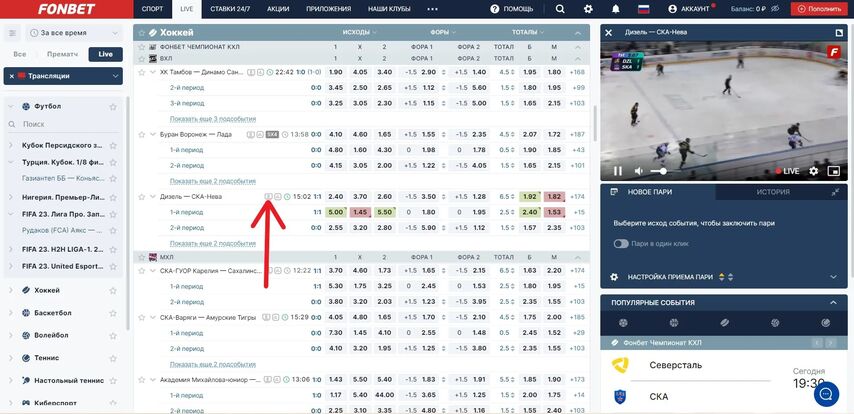Screen dimensions: 854x414
Task: Show more sub-events under Буран Воронеж — Лада
Action: [213, 181]
